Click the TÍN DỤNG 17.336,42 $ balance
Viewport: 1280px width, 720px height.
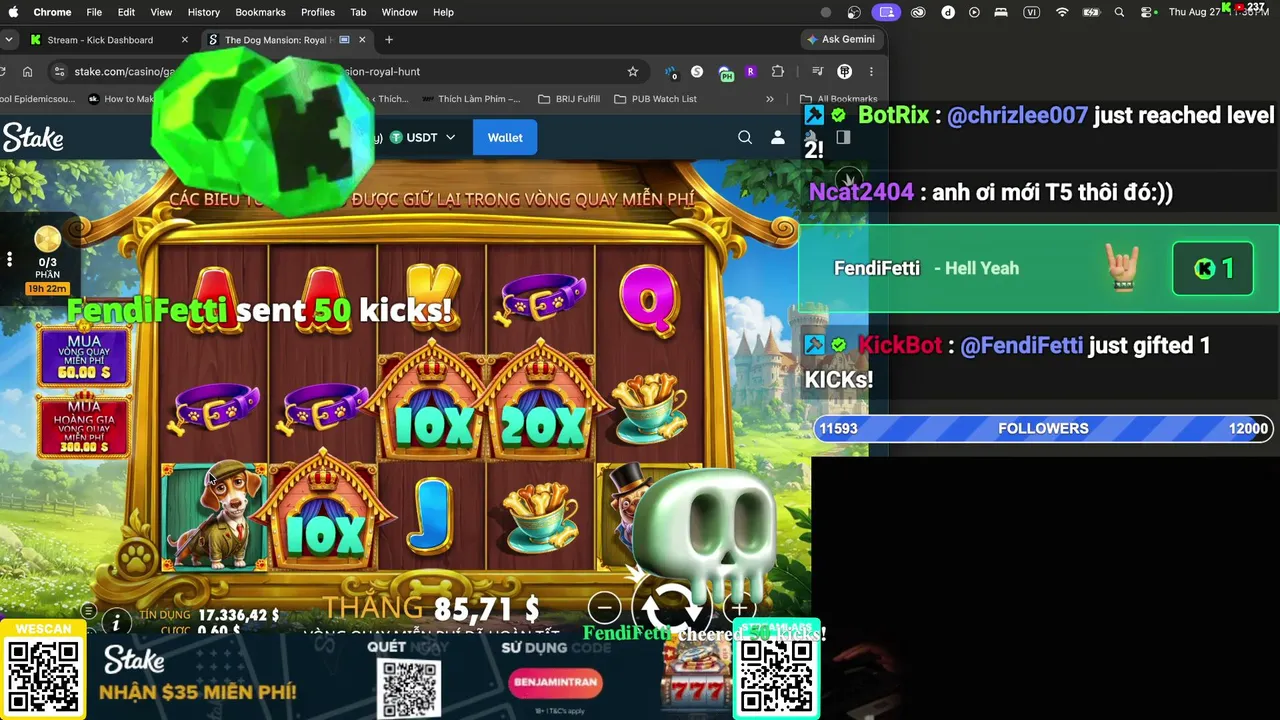(209, 615)
